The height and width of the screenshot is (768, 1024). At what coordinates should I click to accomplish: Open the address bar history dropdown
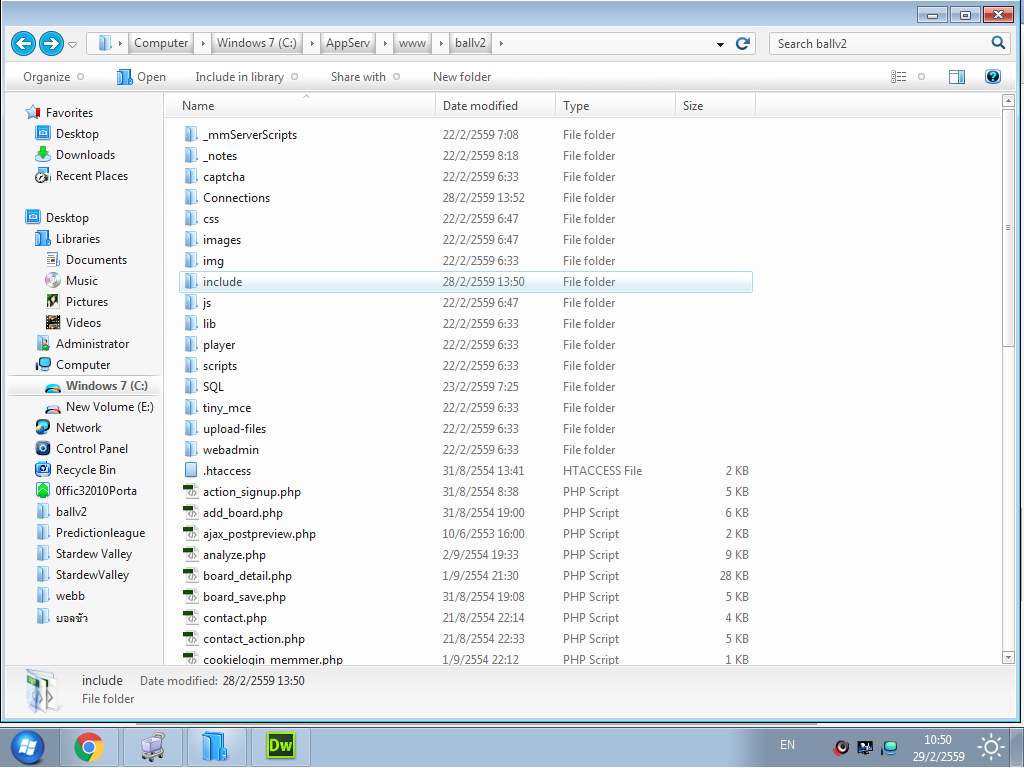click(x=720, y=44)
